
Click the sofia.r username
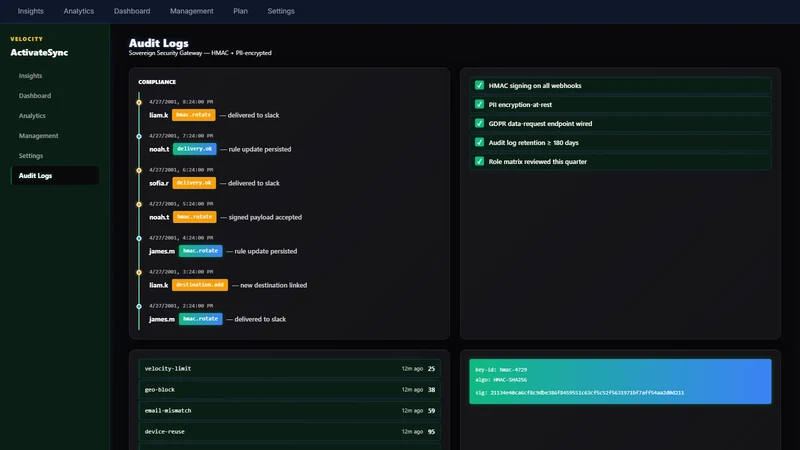point(159,183)
